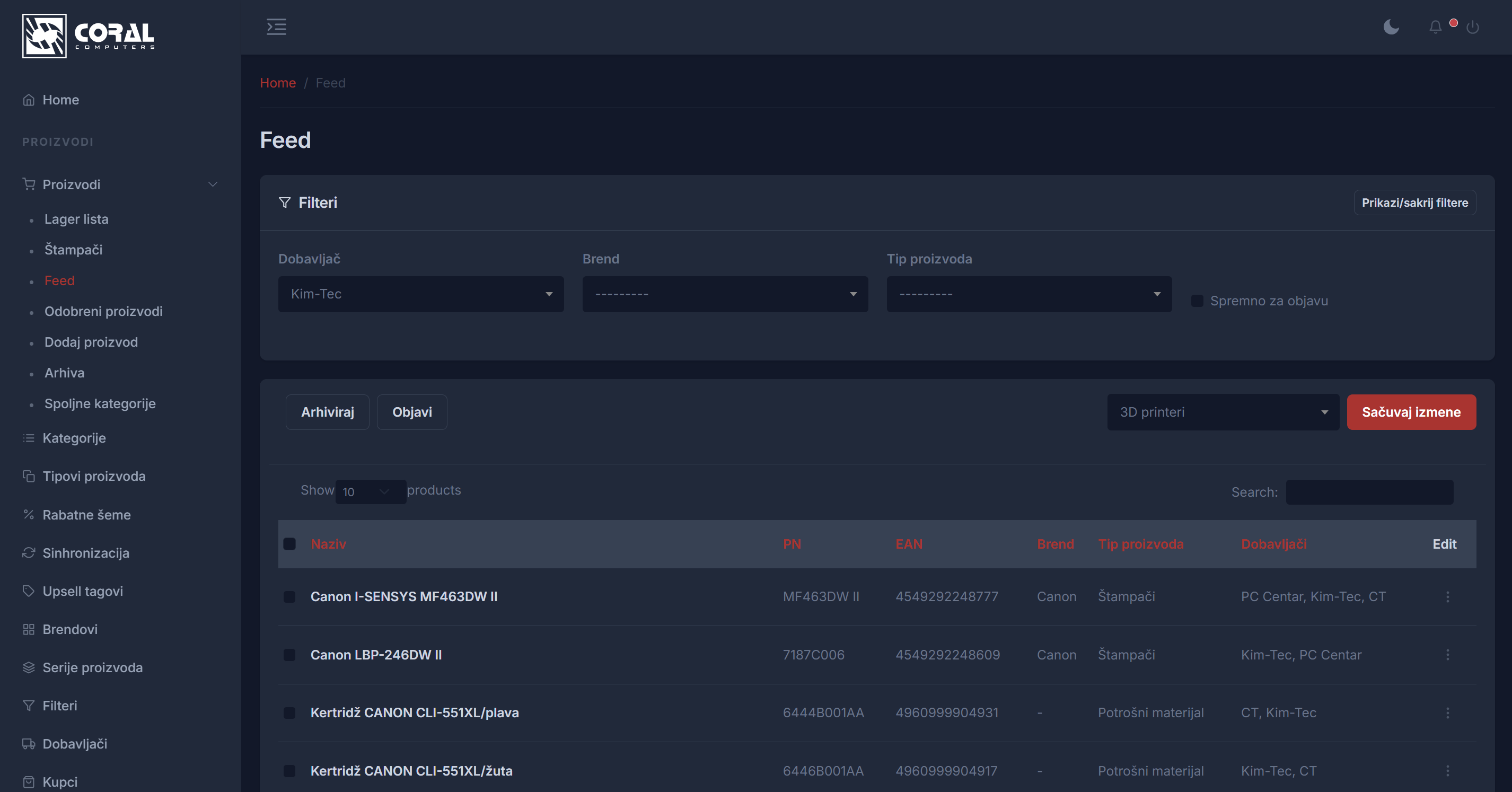Open the Home breadcrumb link
Viewport: 1512px width, 792px height.
coord(278,83)
